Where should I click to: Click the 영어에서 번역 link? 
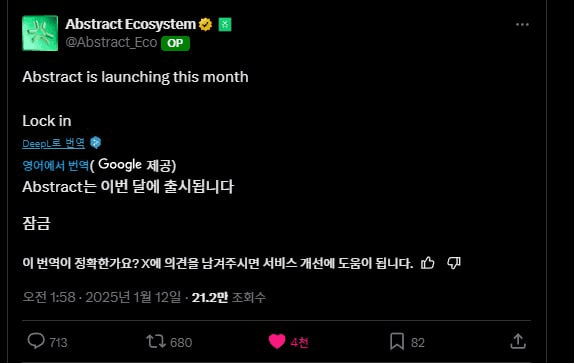(x=56, y=165)
